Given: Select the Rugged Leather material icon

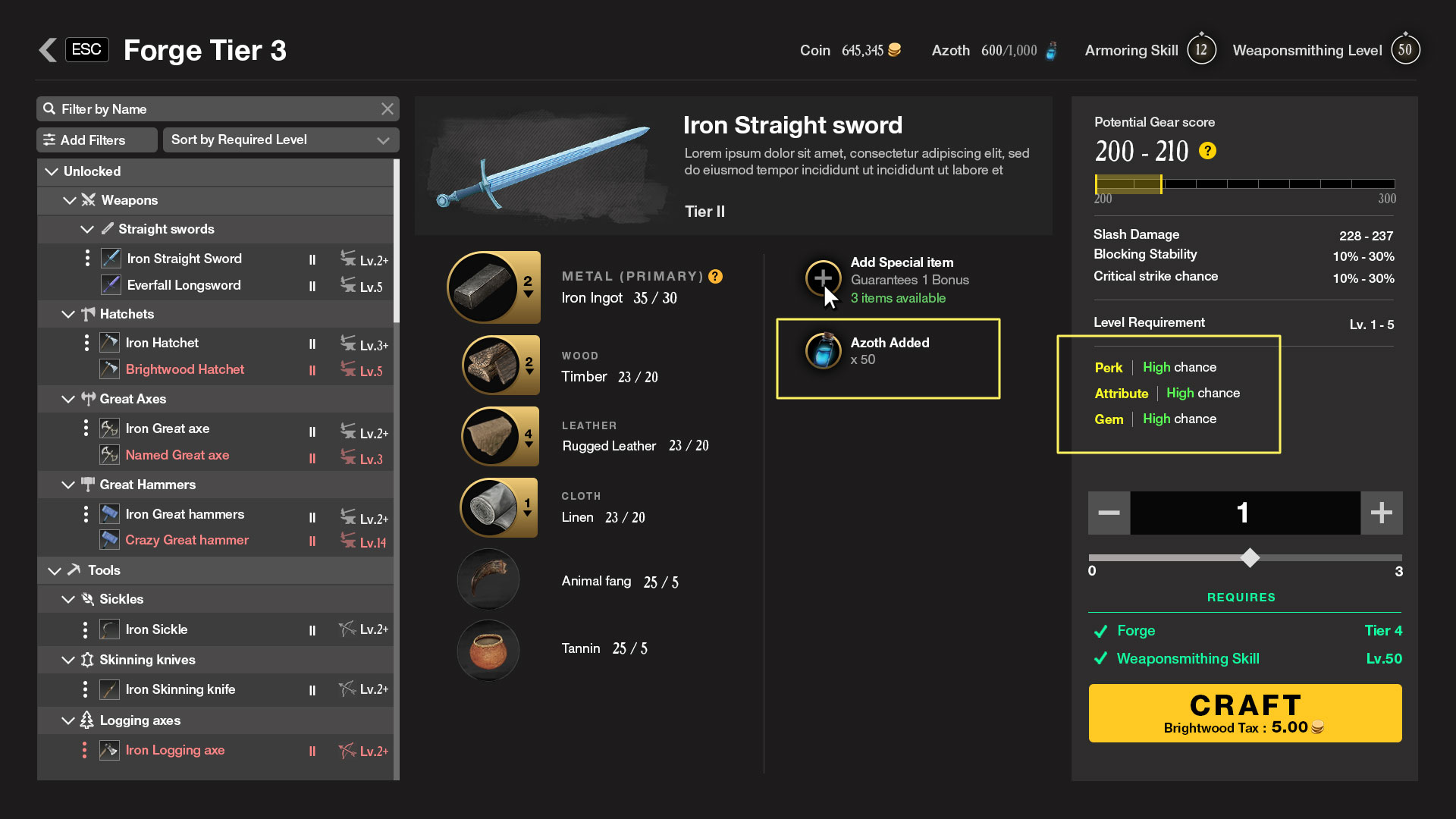Looking at the screenshot, I should (x=491, y=437).
